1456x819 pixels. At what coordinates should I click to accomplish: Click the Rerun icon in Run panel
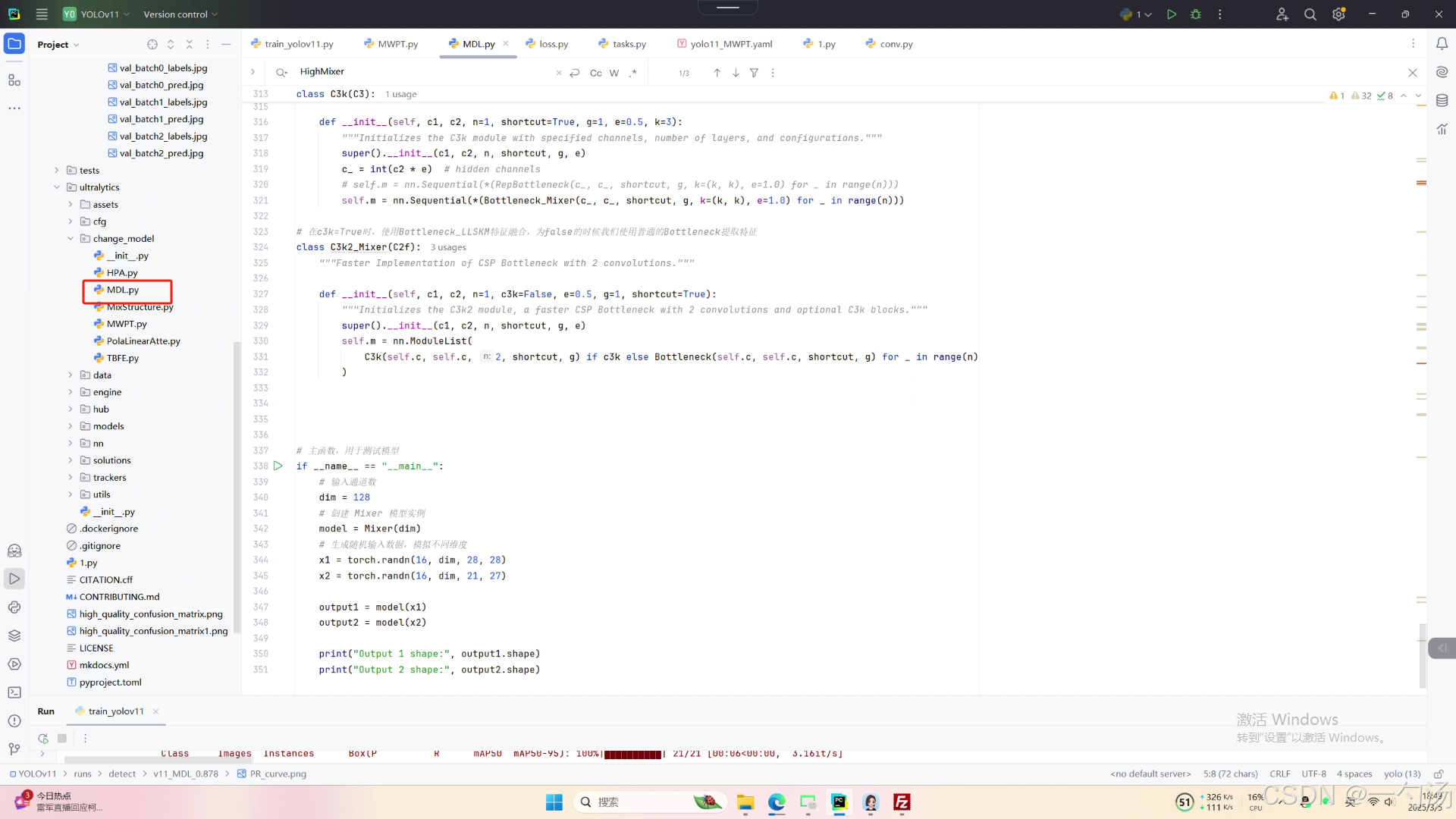pos(43,738)
